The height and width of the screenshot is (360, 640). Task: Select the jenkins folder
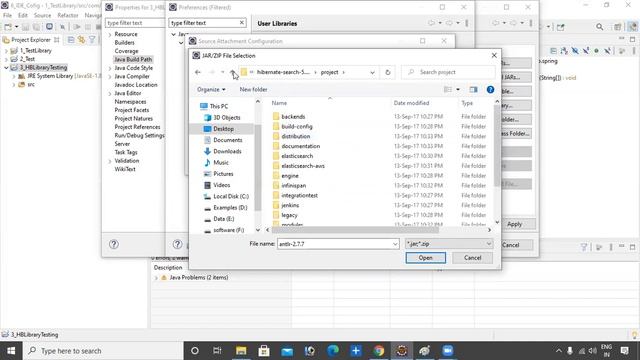tap(290, 205)
